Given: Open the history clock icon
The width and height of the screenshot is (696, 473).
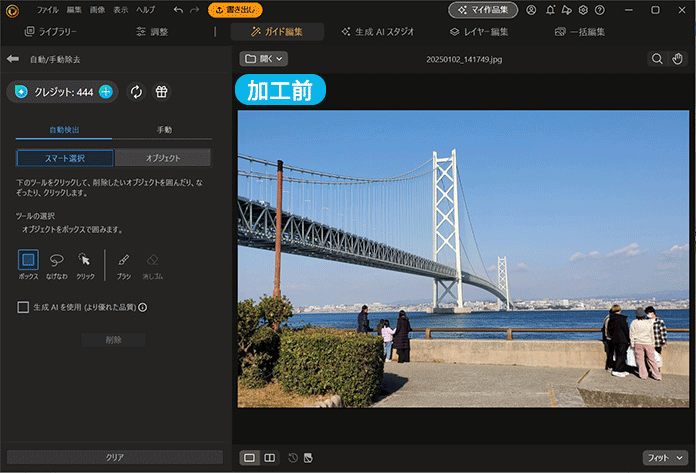Looking at the screenshot, I should pyautogui.click(x=293, y=458).
